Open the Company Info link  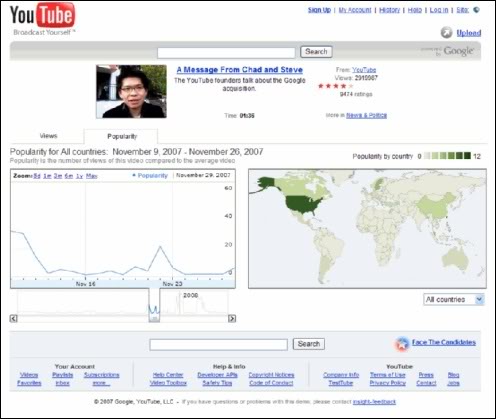341,375
